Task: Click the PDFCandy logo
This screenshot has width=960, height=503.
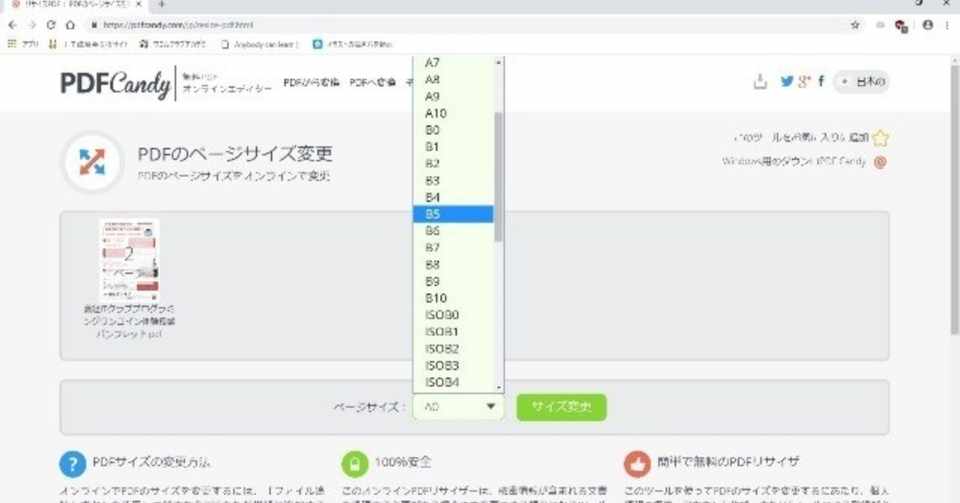Action: pos(115,83)
